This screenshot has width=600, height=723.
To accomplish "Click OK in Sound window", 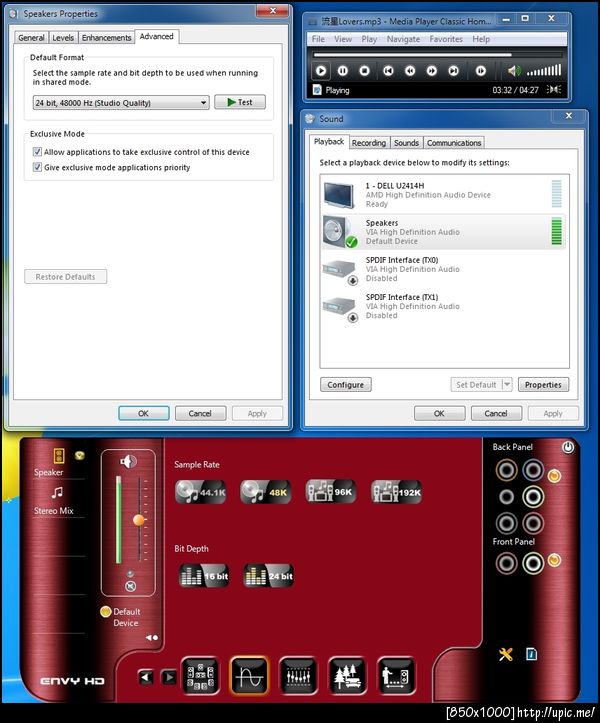I will click(439, 414).
